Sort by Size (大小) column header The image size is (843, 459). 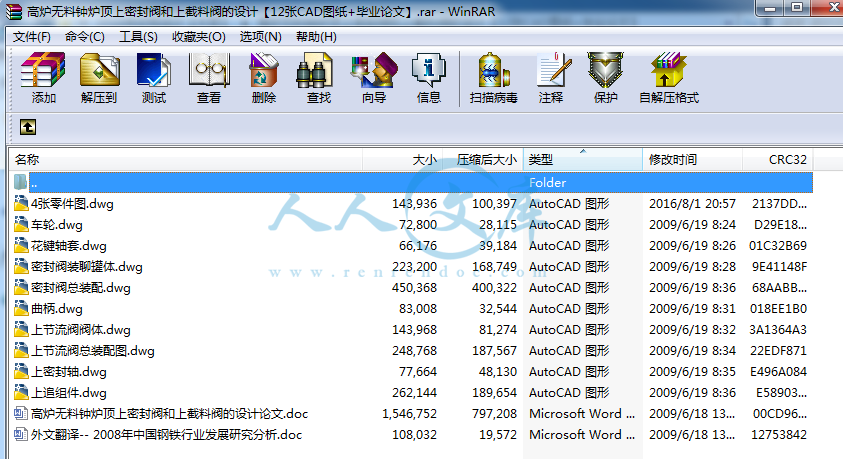(402, 160)
